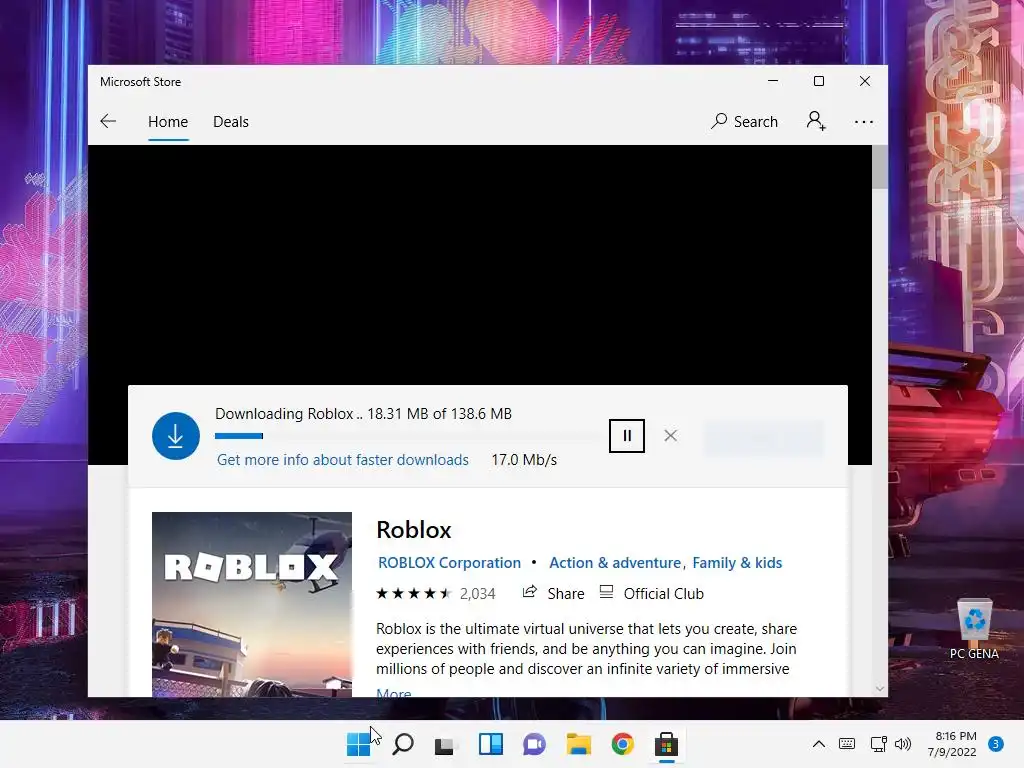
Task: Open notifications badge showing 3
Action: (996, 744)
